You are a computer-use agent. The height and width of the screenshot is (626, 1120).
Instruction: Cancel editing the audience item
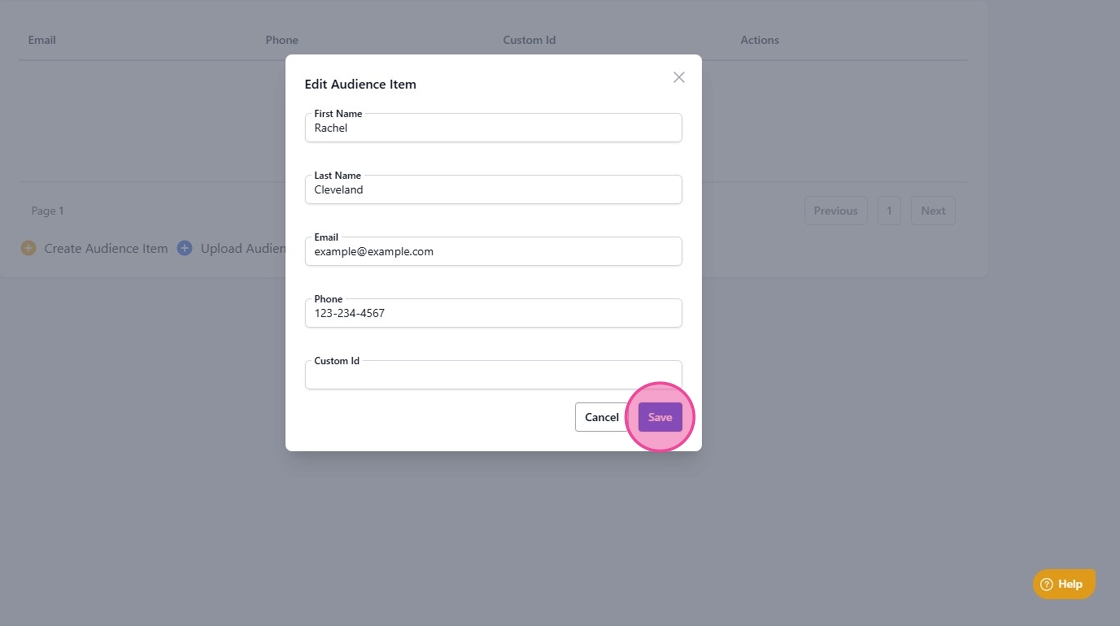(601, 417)
